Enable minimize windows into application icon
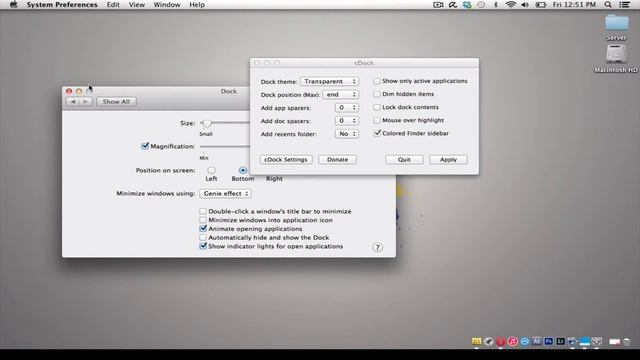640x360 pixels. (203, 220)
